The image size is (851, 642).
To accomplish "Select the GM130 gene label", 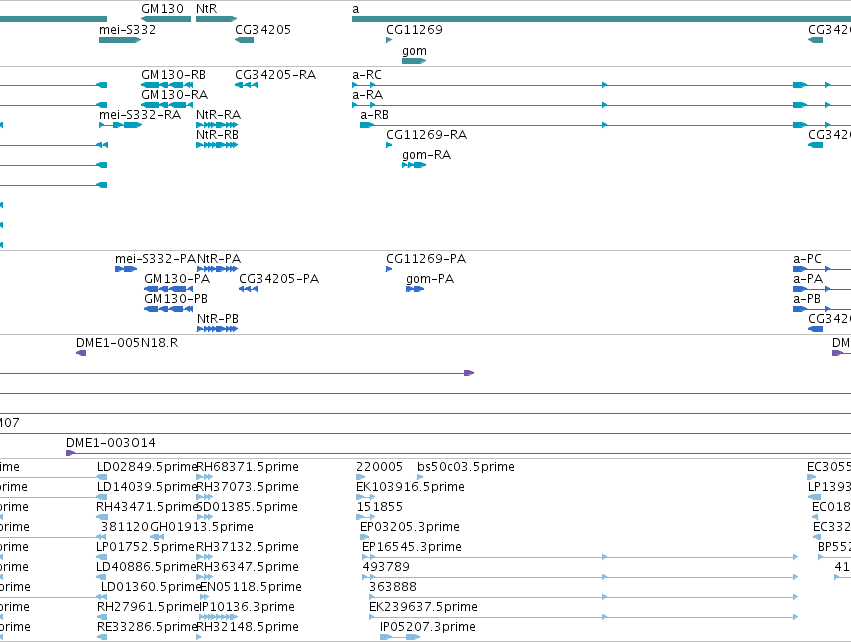I will click(162, 9).
